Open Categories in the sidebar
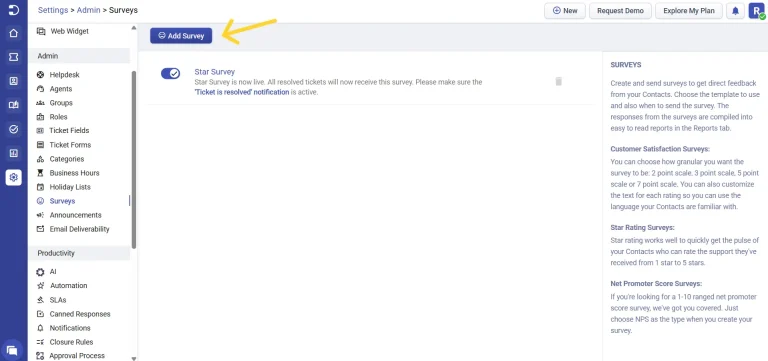This screenshot has width=768, height=361. click(x=67, y=159)
